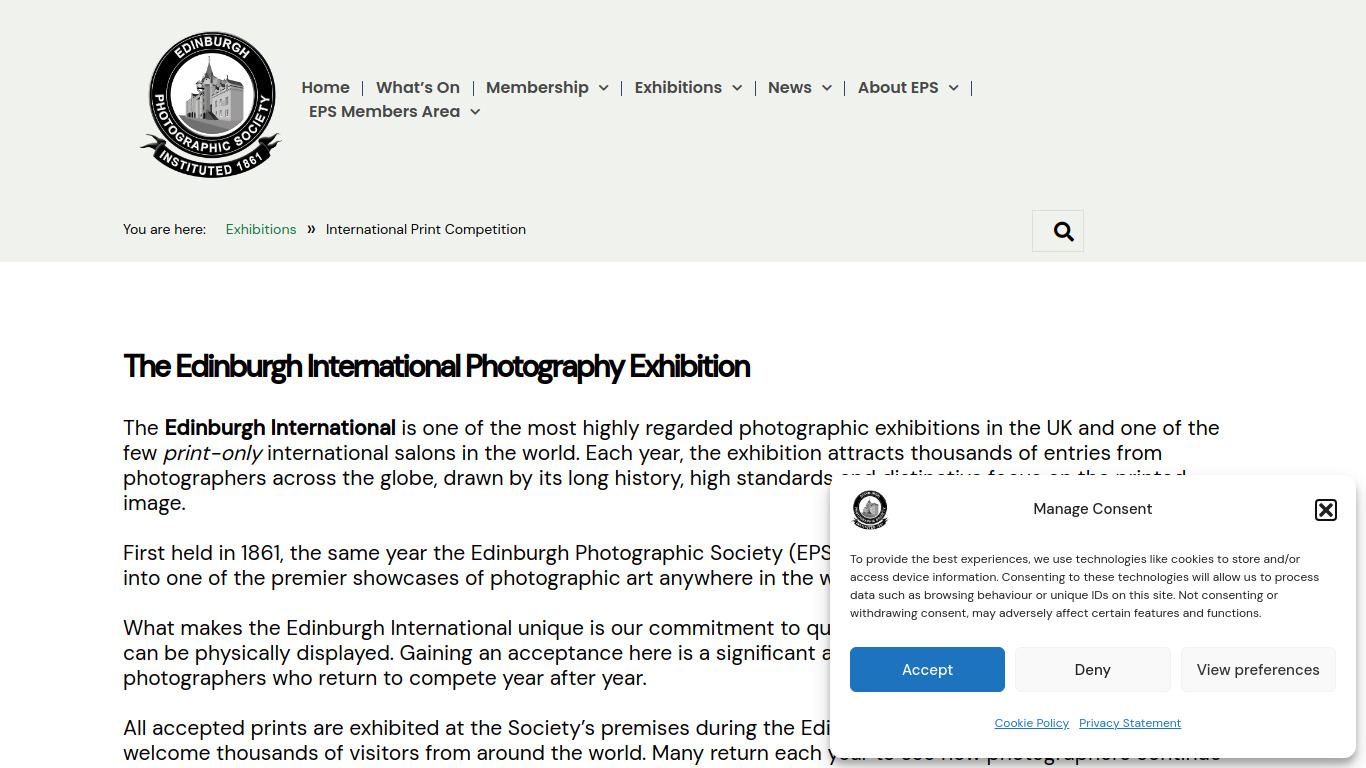Open the What's On menu item
1366x768 pixels.
coord(418,88)
